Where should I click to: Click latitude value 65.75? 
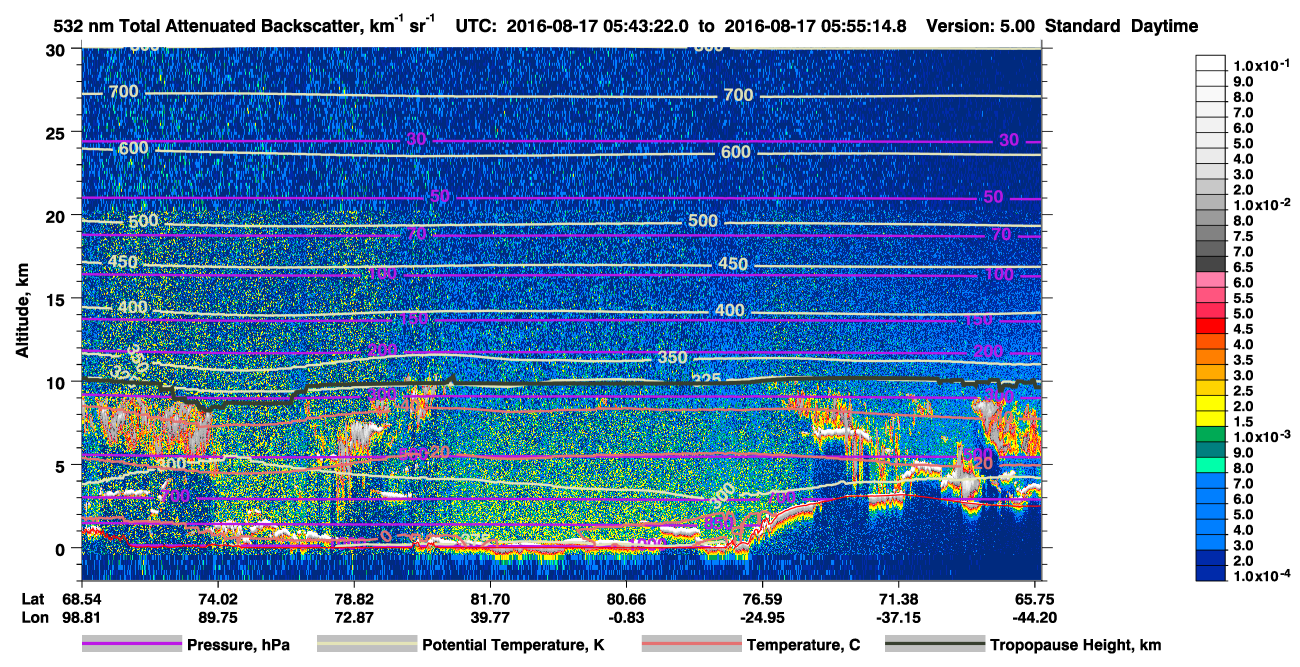click(x=1035, y=600)
